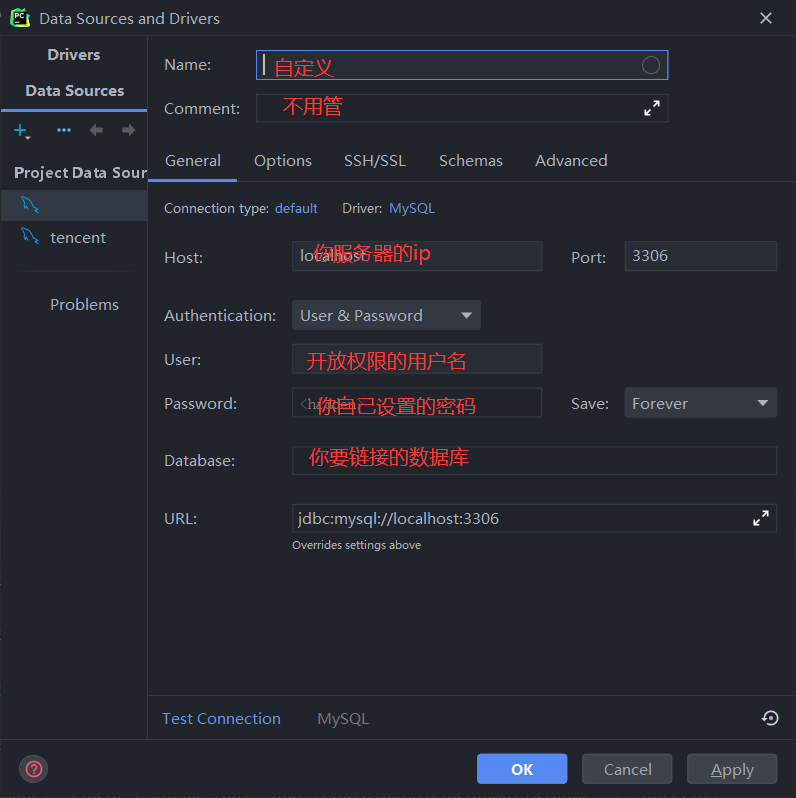Image resolution: width=796 pixels, height=798 pixels.
Task: Focus the Comment input field
Action: point(462,108)
